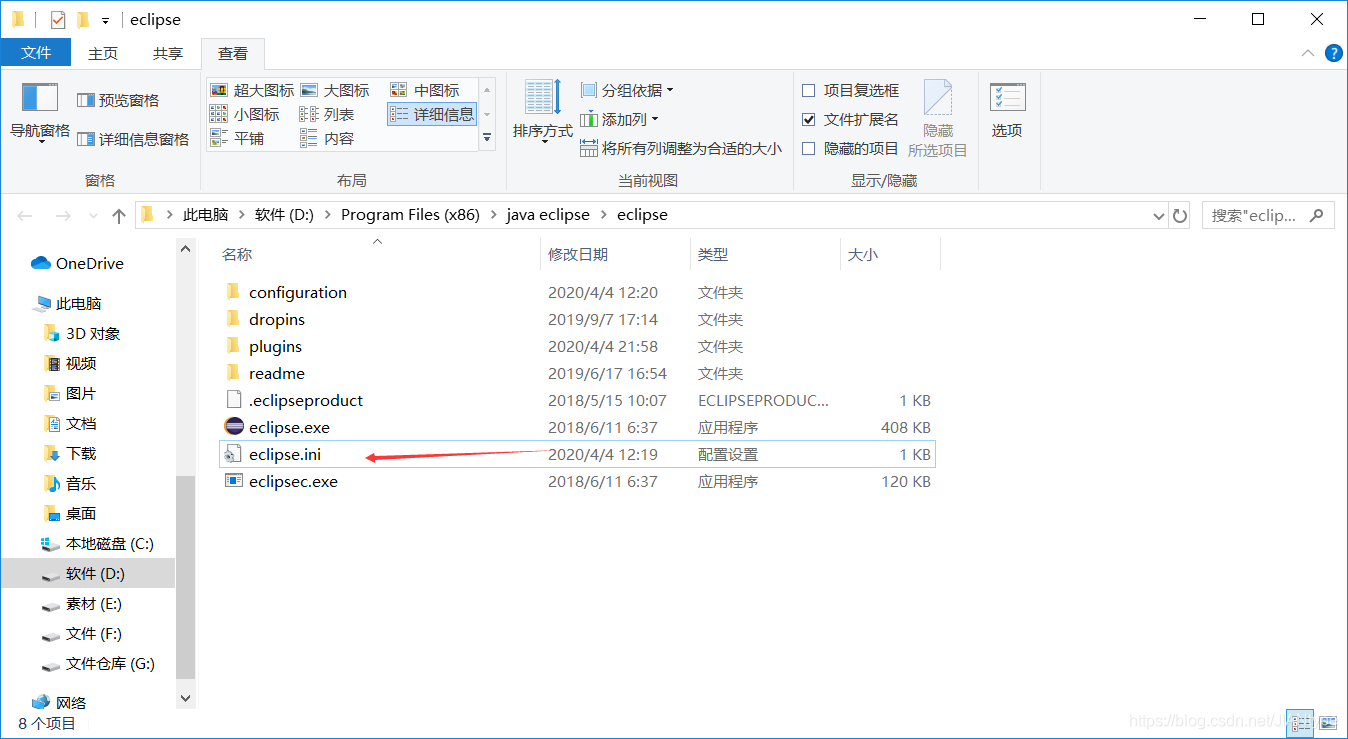The width and height of the screenshot is (1348, 739).
Task: Open the sort by menu
Action: click(x=543, y=111)
